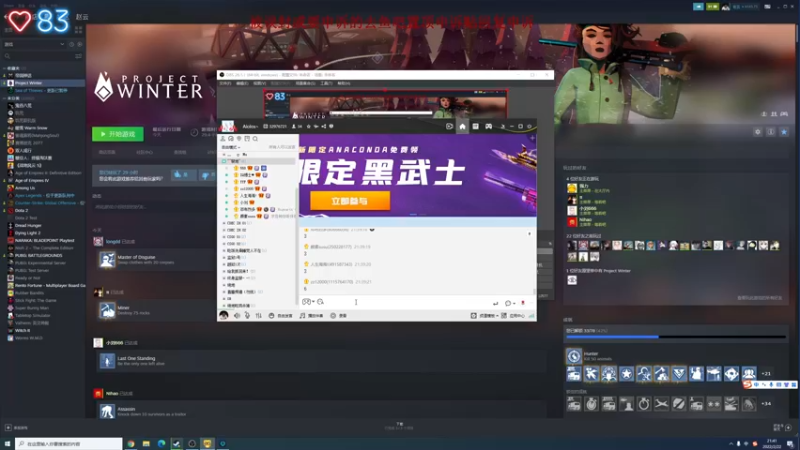Open the Steam library 游戏 filter dropdown
The width and height of the screenshot is (800, 450).
[x=34, y=44]
